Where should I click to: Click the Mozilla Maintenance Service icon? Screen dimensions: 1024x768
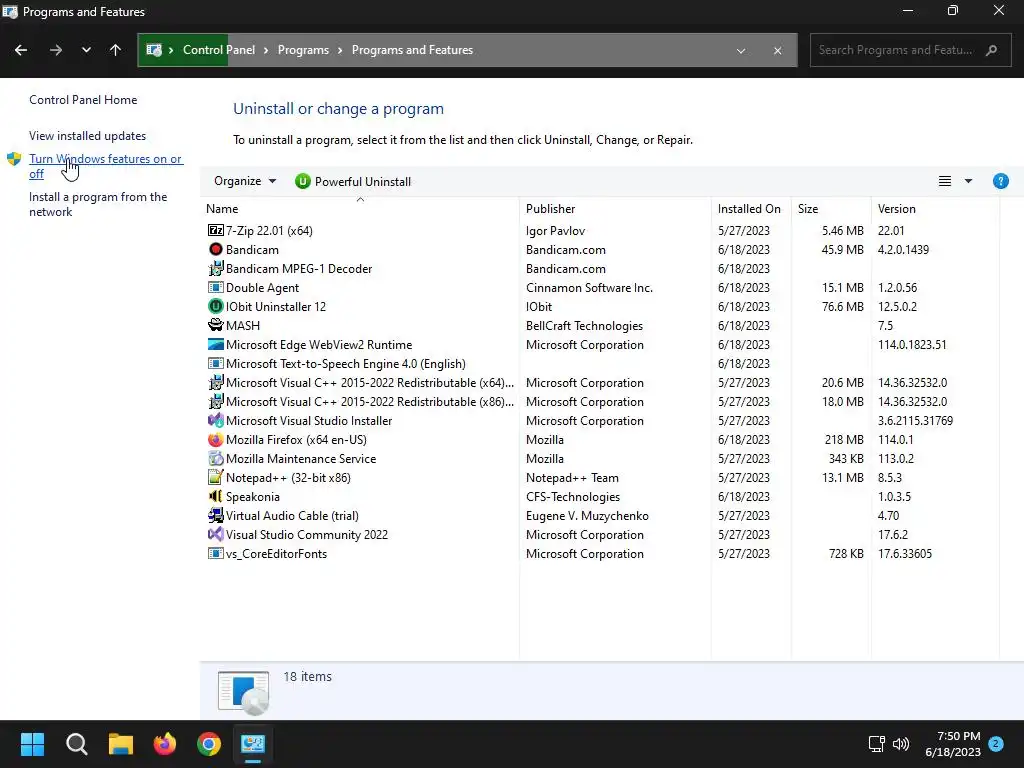click(216, 458)
